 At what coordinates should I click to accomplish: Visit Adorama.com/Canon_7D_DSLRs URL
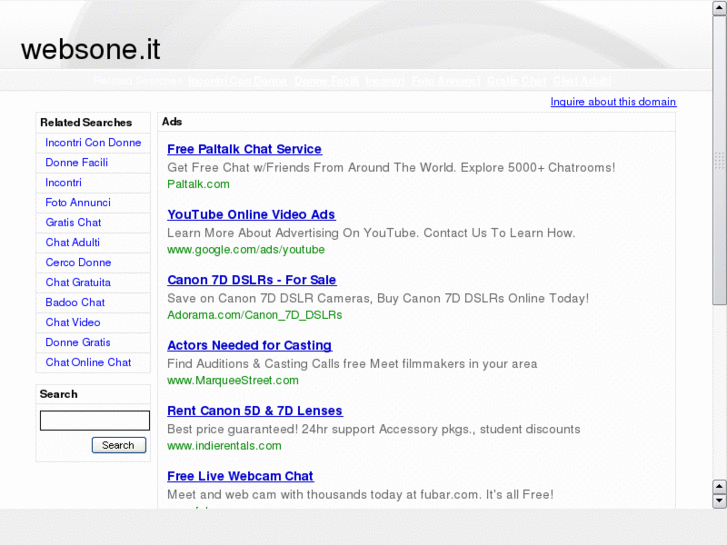[x=255, y=315]
